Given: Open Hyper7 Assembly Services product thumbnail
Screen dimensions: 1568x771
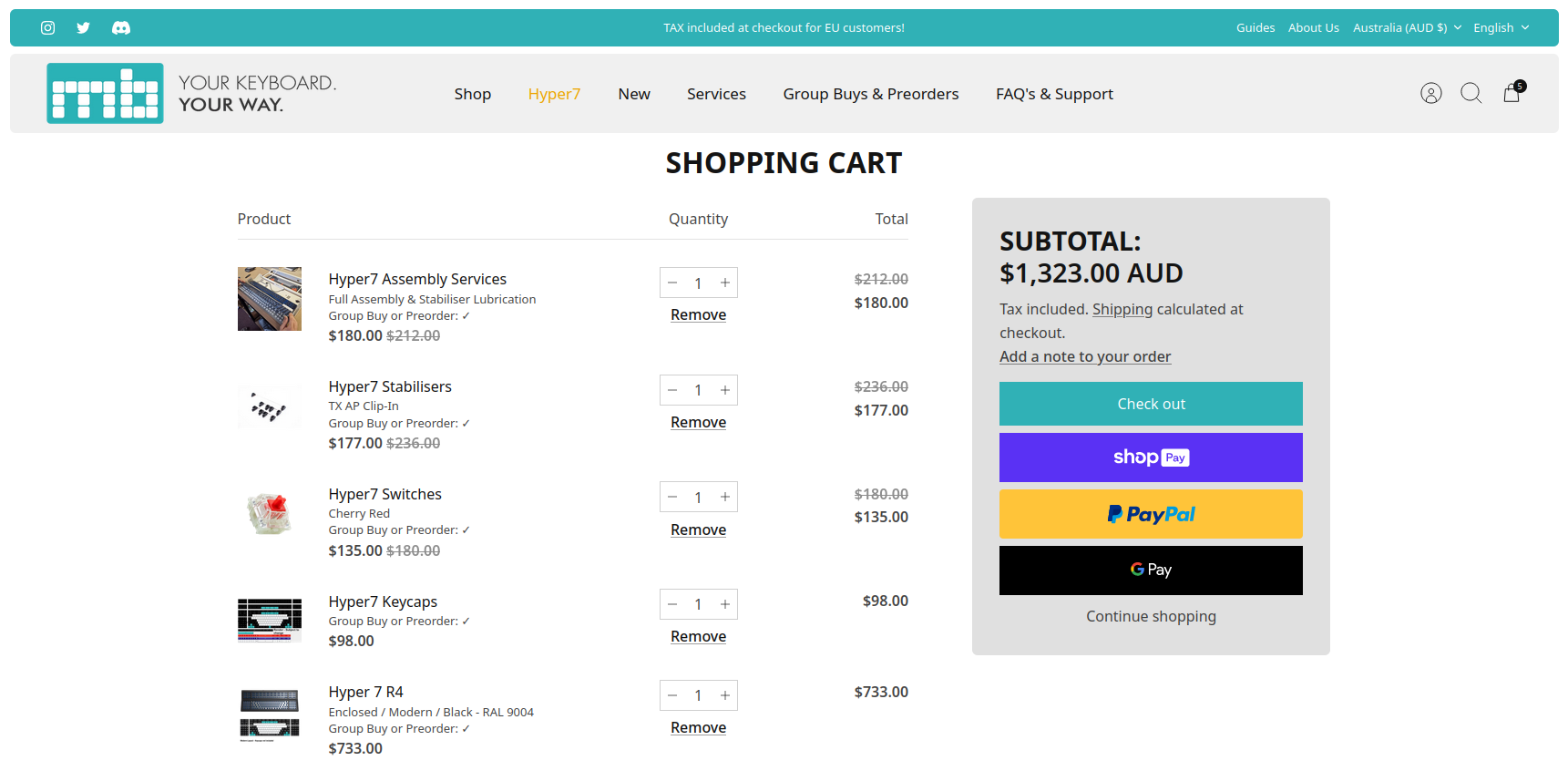Looking at the screenshot, I should (270, 299).
